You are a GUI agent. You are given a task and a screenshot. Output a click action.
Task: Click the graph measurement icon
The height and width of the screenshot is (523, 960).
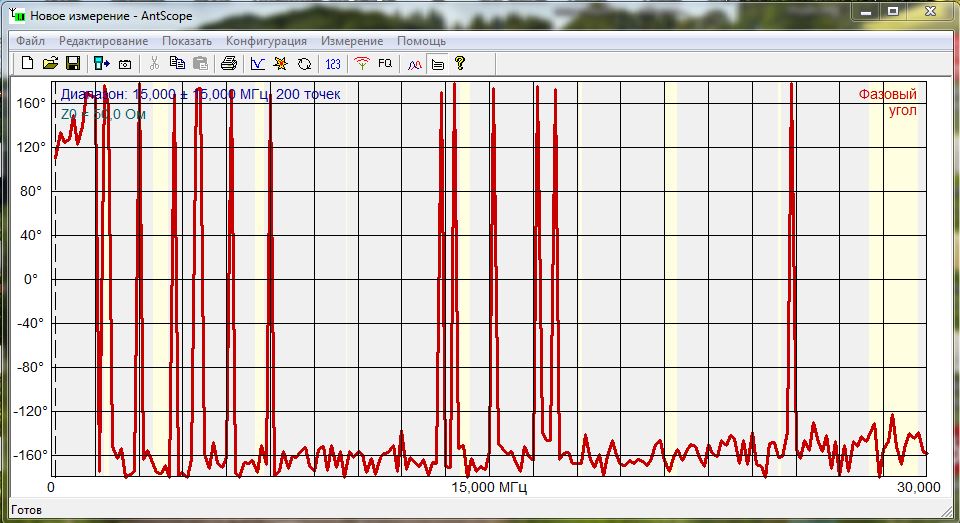point(258,63)
